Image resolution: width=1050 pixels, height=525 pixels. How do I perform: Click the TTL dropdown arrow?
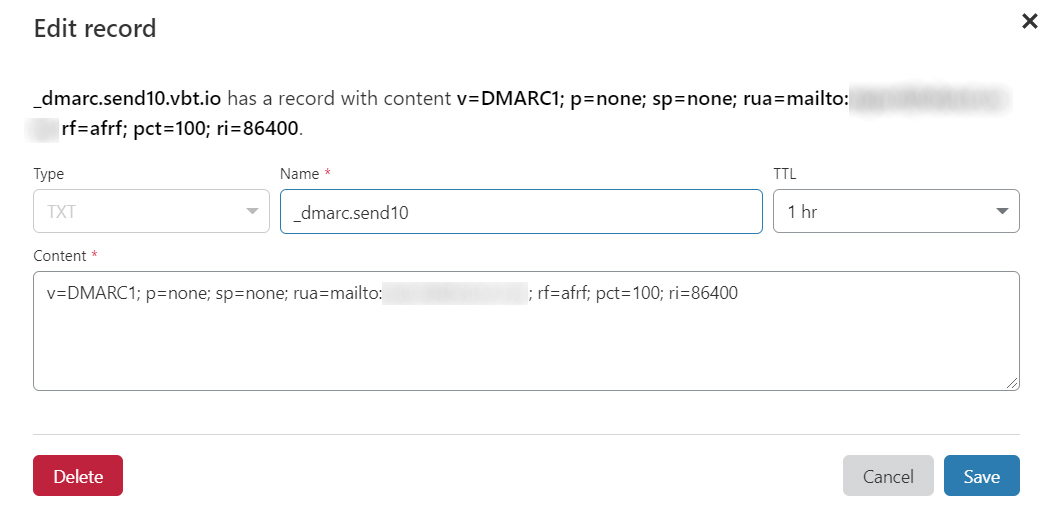click(1002, 212)
